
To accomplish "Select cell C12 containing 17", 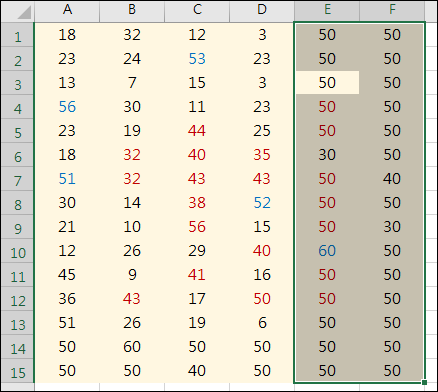I will [197, 299].
